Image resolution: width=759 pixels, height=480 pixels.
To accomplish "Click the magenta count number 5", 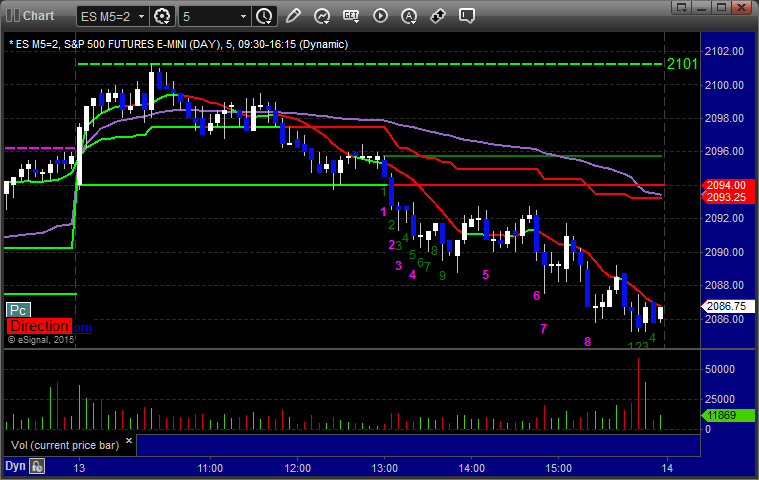I will point(486,275).
